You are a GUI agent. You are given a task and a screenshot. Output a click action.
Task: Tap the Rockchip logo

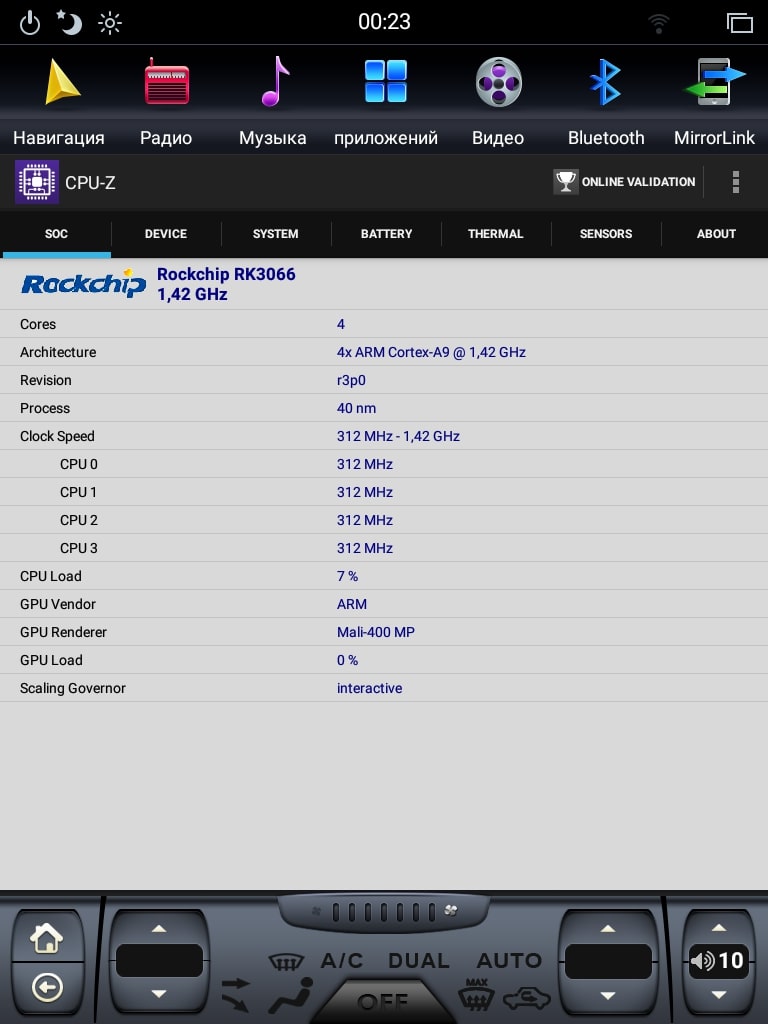(84, 283)
